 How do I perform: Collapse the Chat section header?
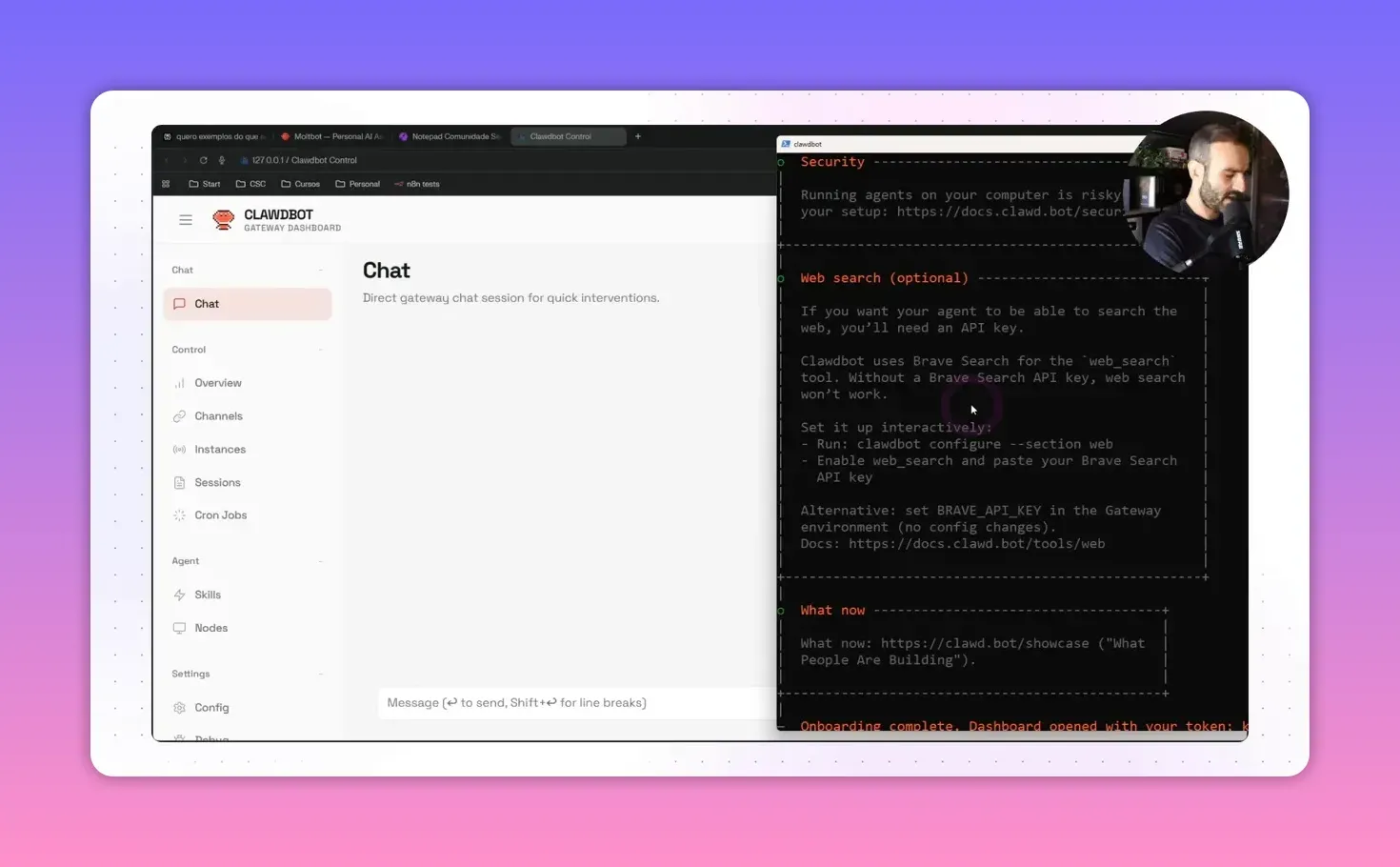pyautogui.click(x=321, y=270)
